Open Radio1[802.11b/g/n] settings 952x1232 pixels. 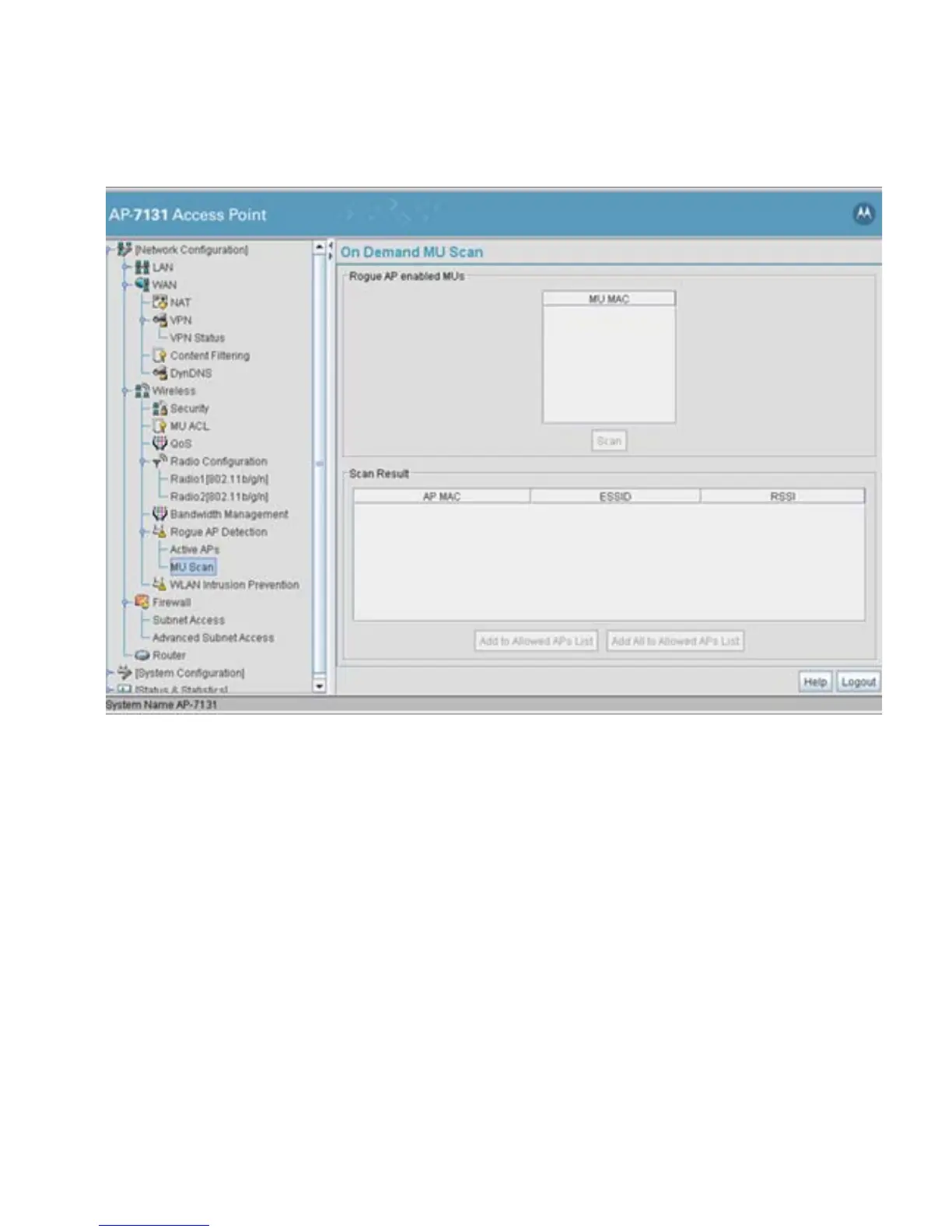coord(219,479)
